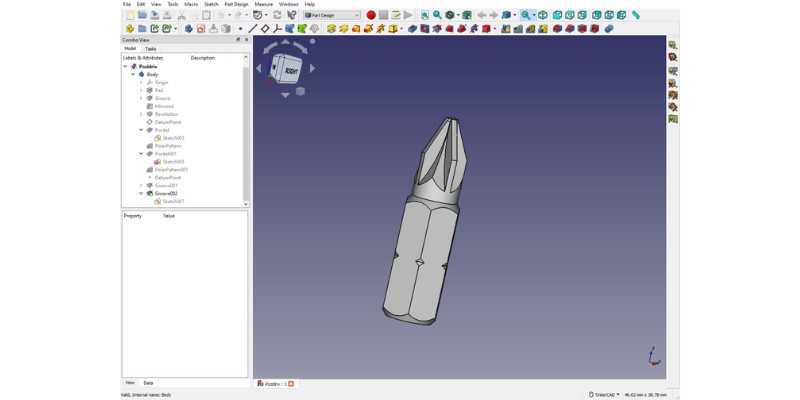Open the Part Design menu
This screenshot has width=800, height=400.
pos(236,4)
